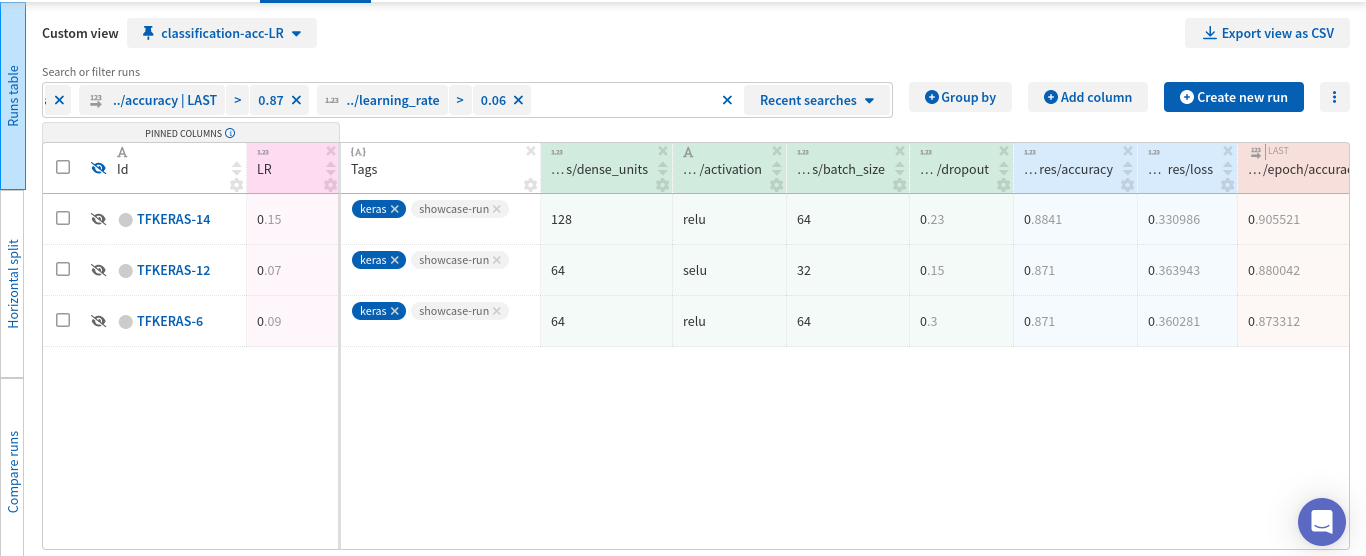
Task: Open the chat support bubble
Action: coord(1322,522)
